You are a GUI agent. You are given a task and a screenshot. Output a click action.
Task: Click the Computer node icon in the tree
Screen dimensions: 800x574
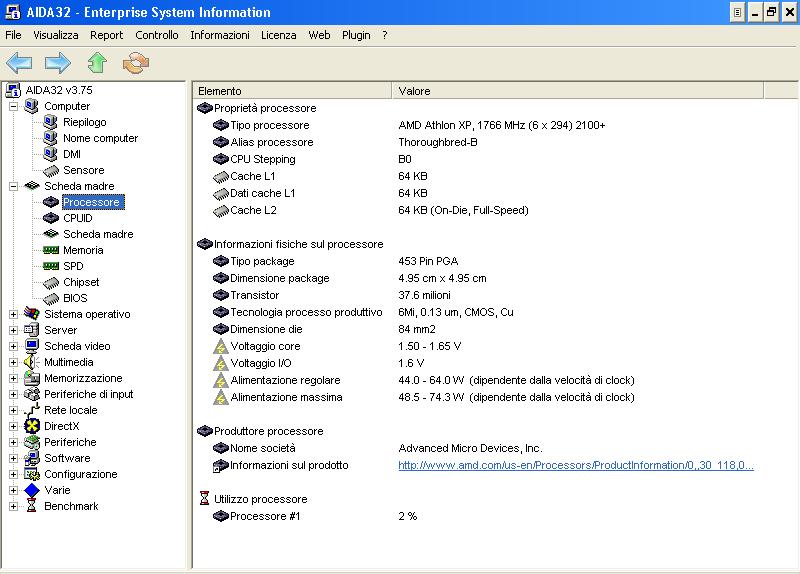coord(32,106)
